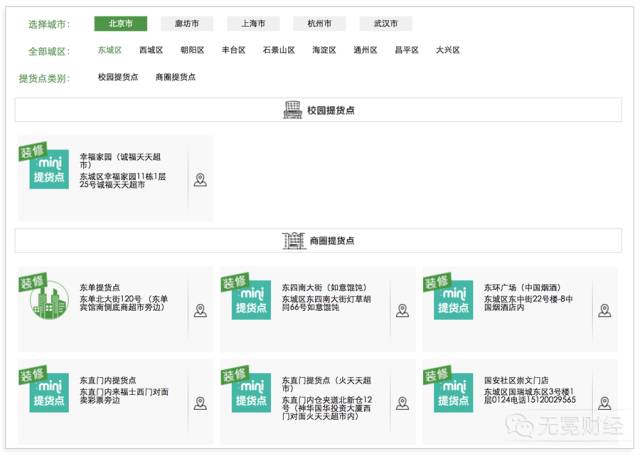The image size is (640, 459).
Task: Click the 商圈提货点 section header
Action: tap(319, 240)
